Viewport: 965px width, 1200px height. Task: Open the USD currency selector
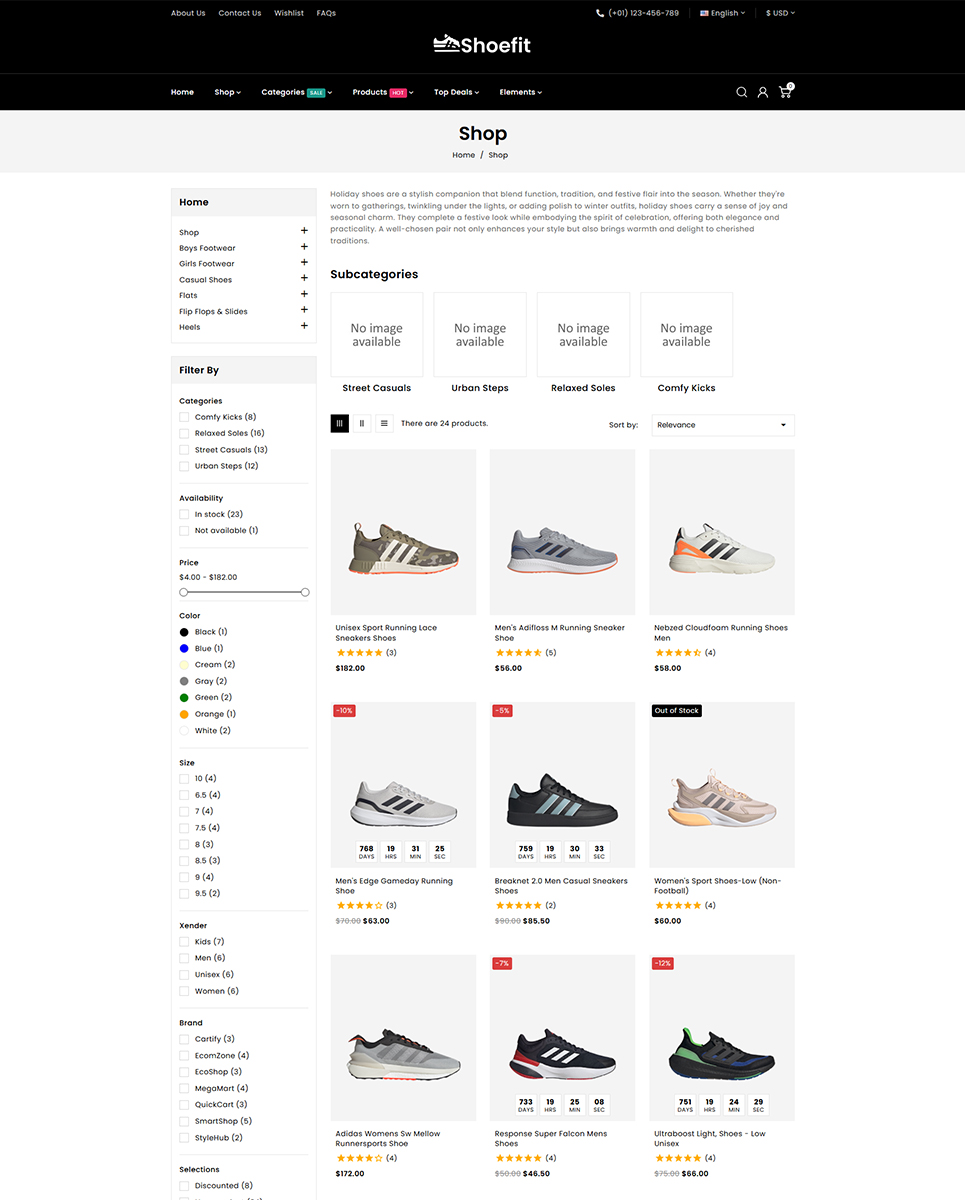pyautogui.click(x=780, y=13)
